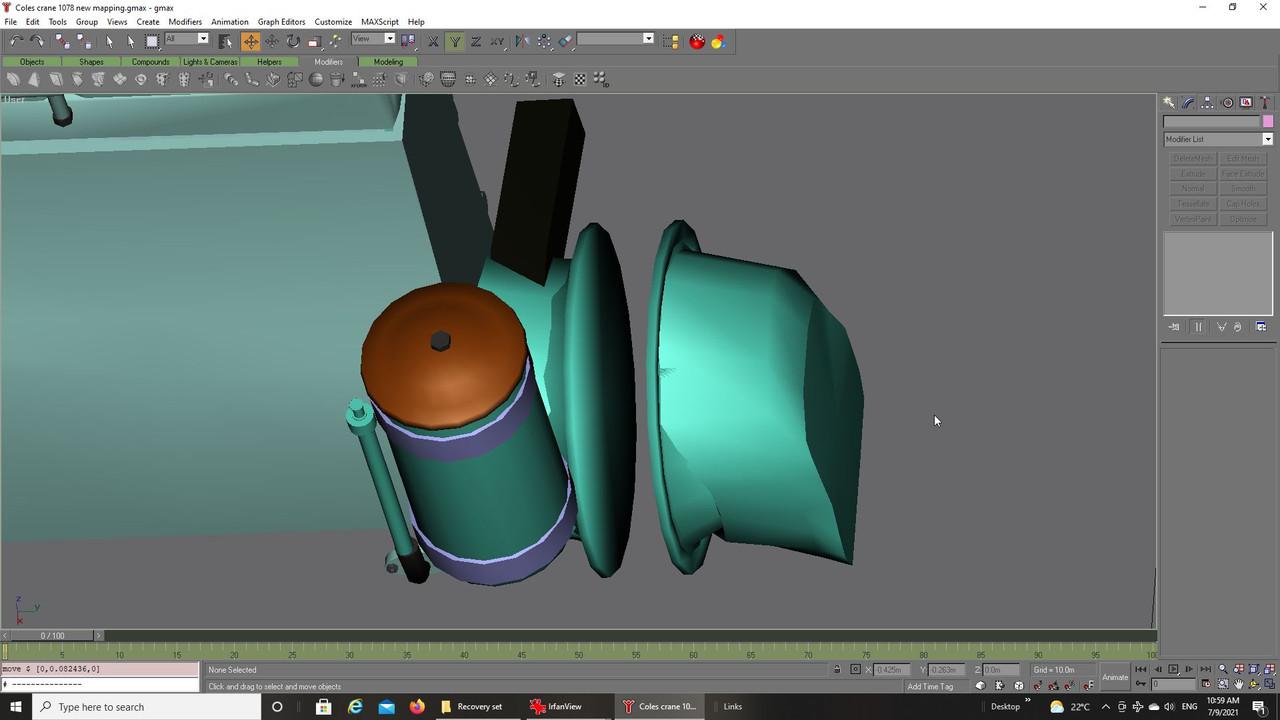Open the Graph Editors menu
This screenshot has width=1280, height=720.
(281, 21)
